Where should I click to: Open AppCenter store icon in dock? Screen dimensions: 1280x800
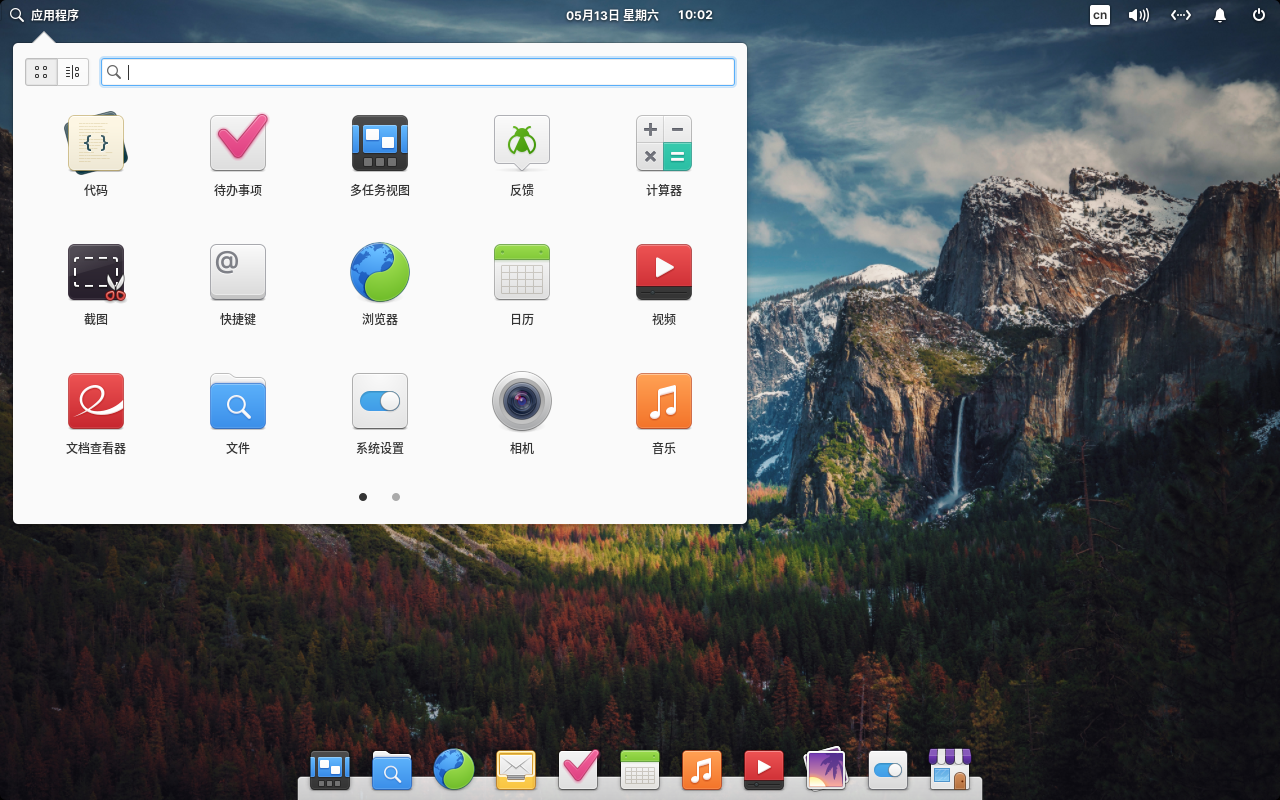click(950, 770)
